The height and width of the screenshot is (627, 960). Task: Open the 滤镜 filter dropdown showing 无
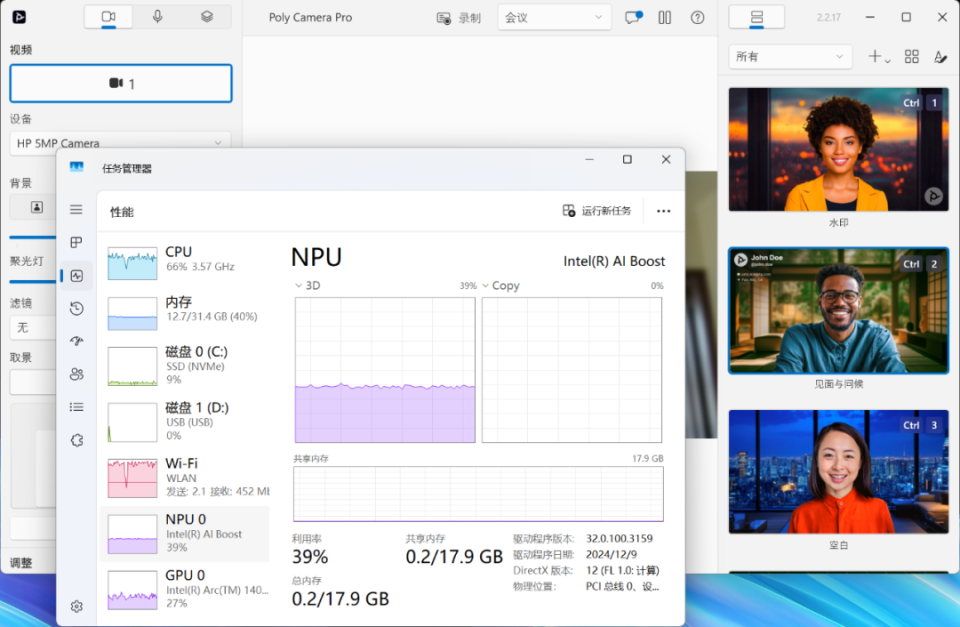pyautogui.click(x=33, y=328)
